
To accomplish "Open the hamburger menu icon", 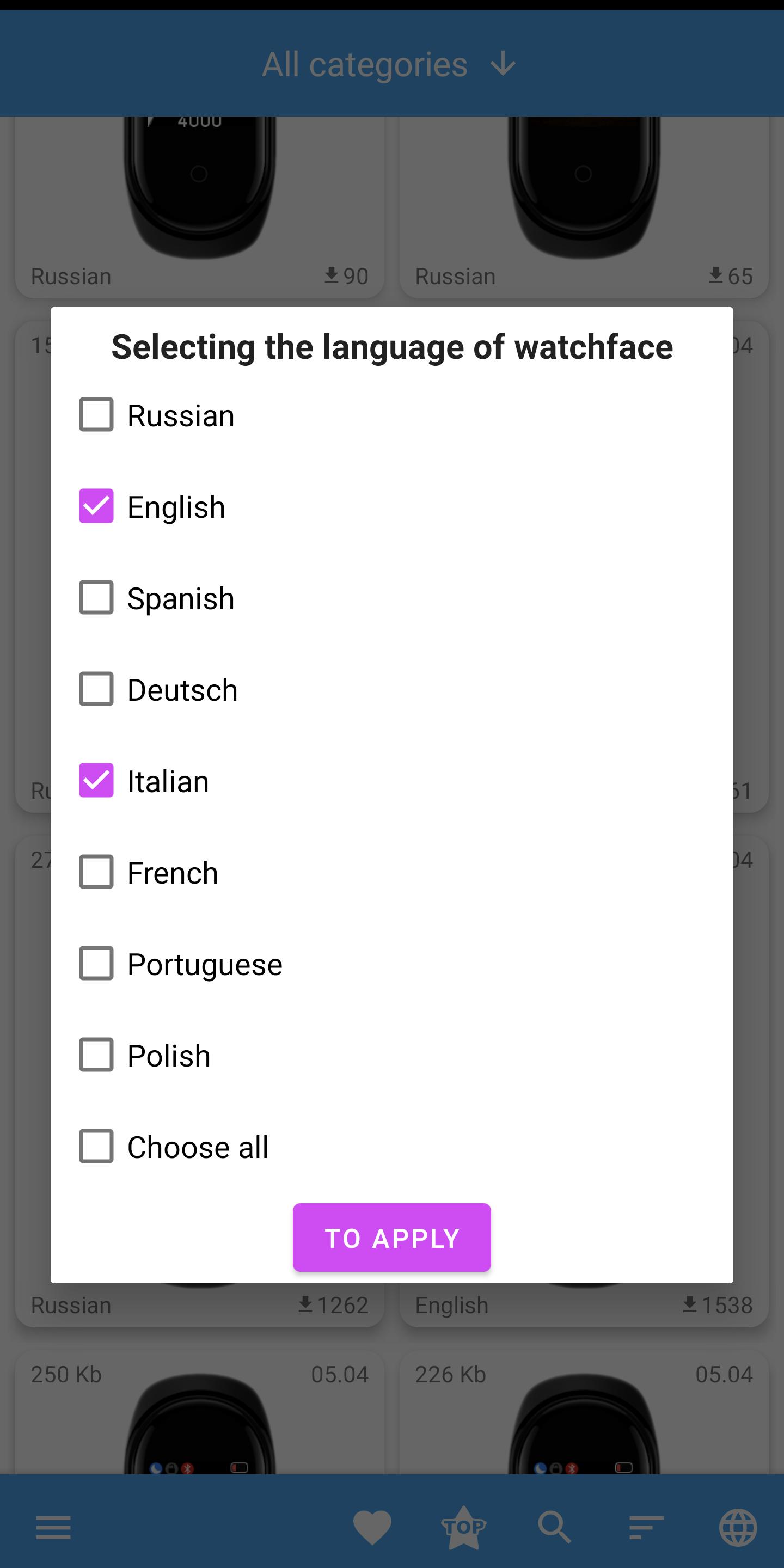I will (53, 1528).
